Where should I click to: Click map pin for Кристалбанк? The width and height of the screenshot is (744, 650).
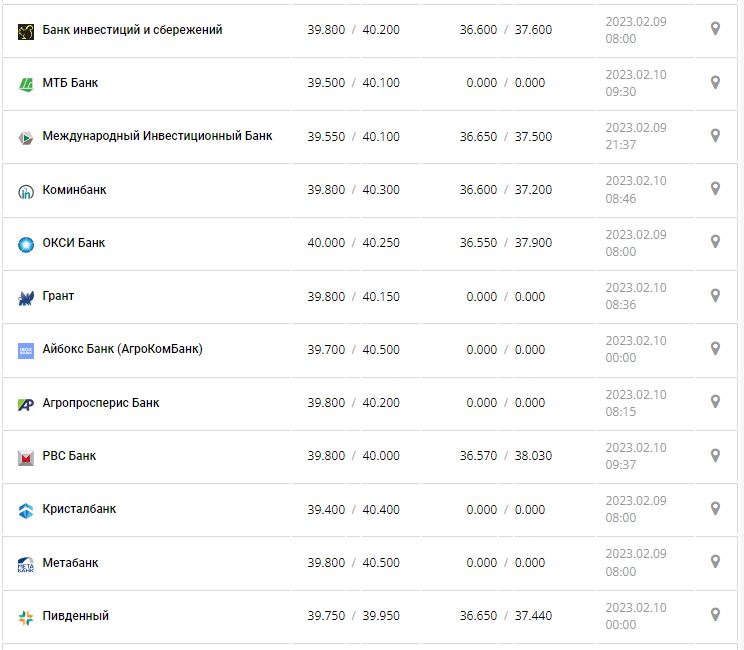[715, 508]
